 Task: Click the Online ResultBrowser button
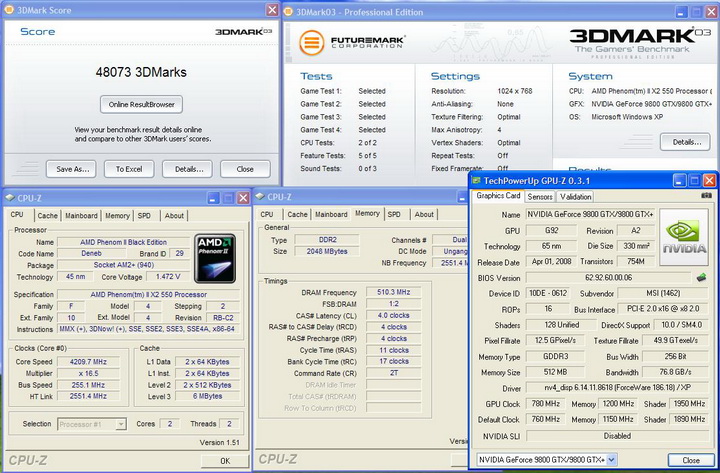point(141,104)
